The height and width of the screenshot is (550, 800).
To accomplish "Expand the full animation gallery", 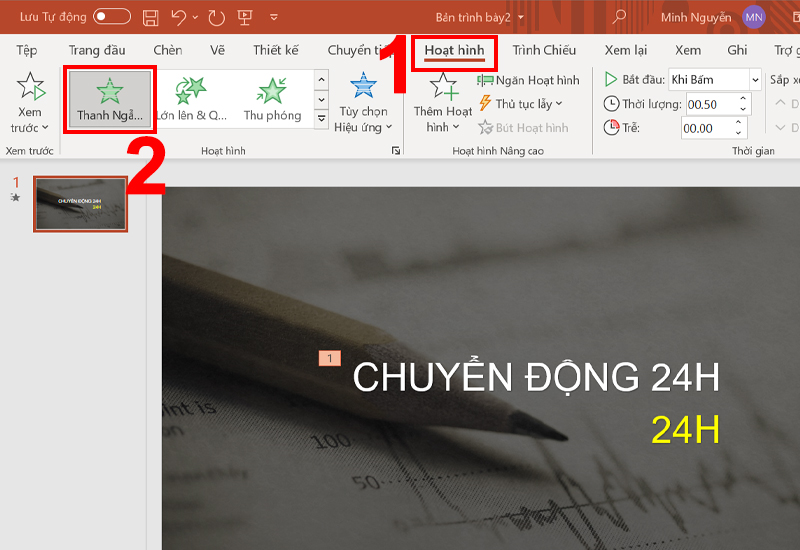I will pos(321,118).
